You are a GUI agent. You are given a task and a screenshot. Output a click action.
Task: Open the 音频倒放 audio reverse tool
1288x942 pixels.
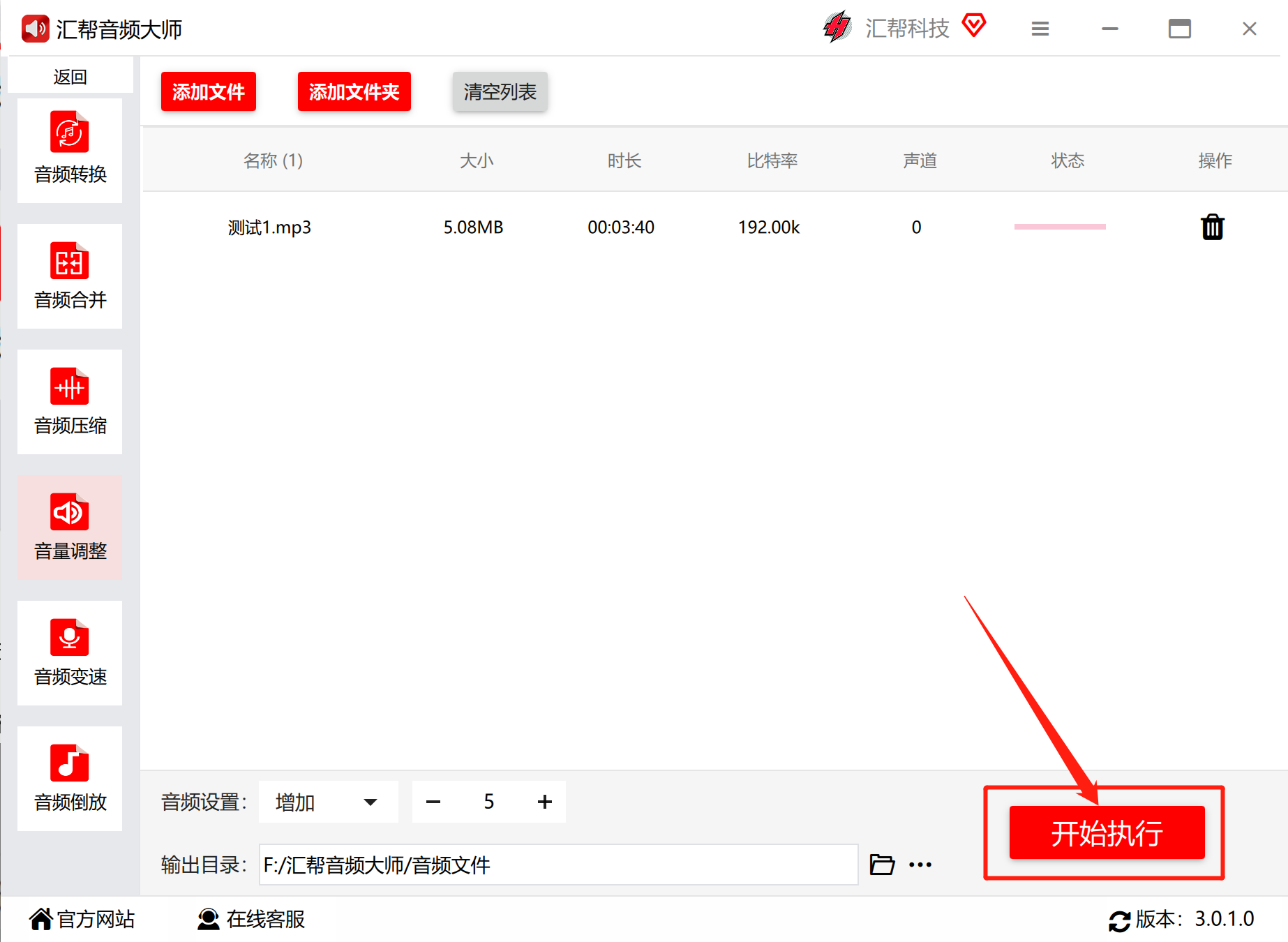tap(70, 779)
